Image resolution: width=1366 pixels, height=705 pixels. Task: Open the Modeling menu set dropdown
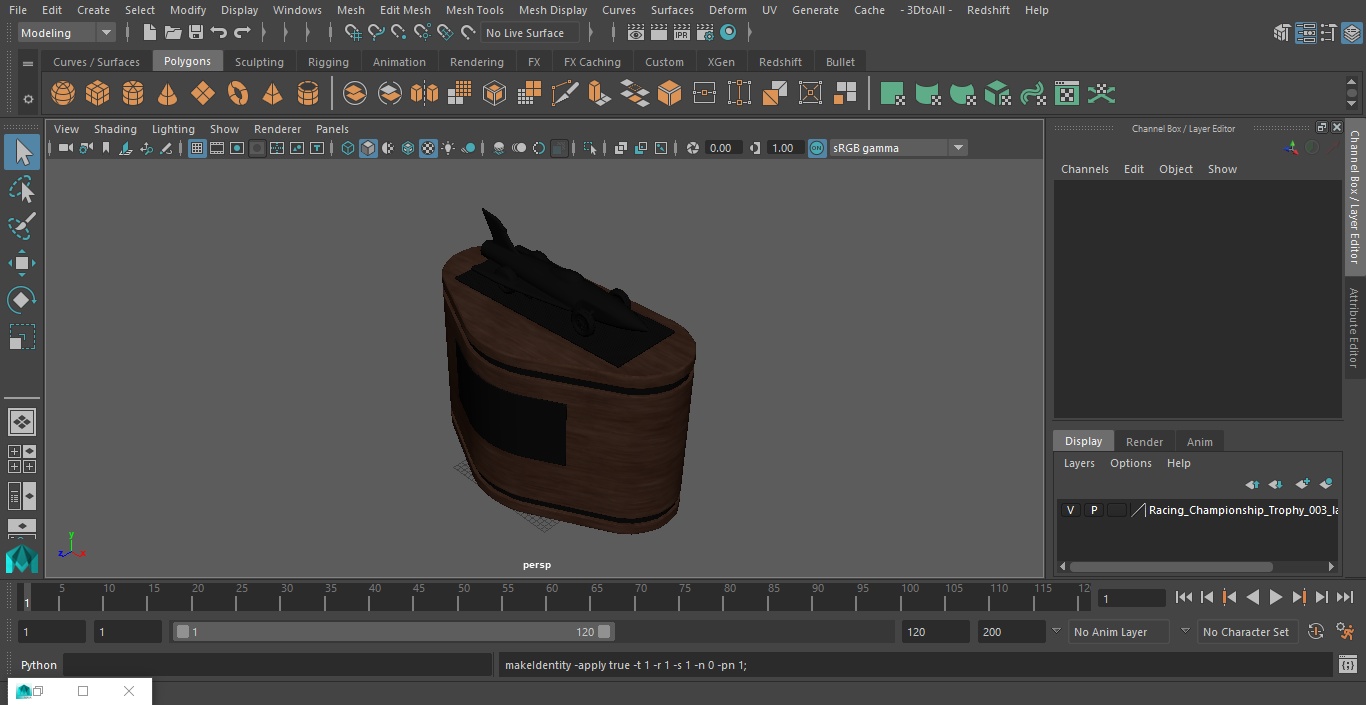click(67, 33)
